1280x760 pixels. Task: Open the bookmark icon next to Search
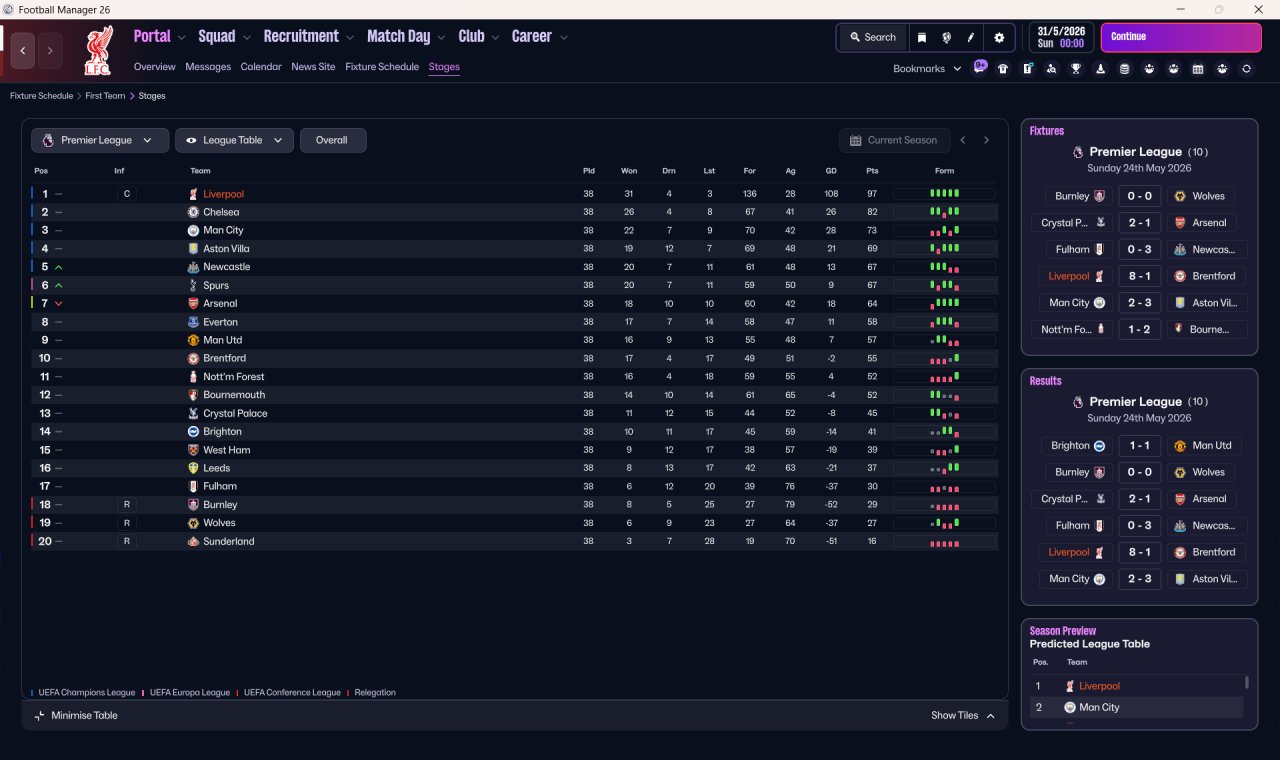pyautogui.click(x=922, y=38)
